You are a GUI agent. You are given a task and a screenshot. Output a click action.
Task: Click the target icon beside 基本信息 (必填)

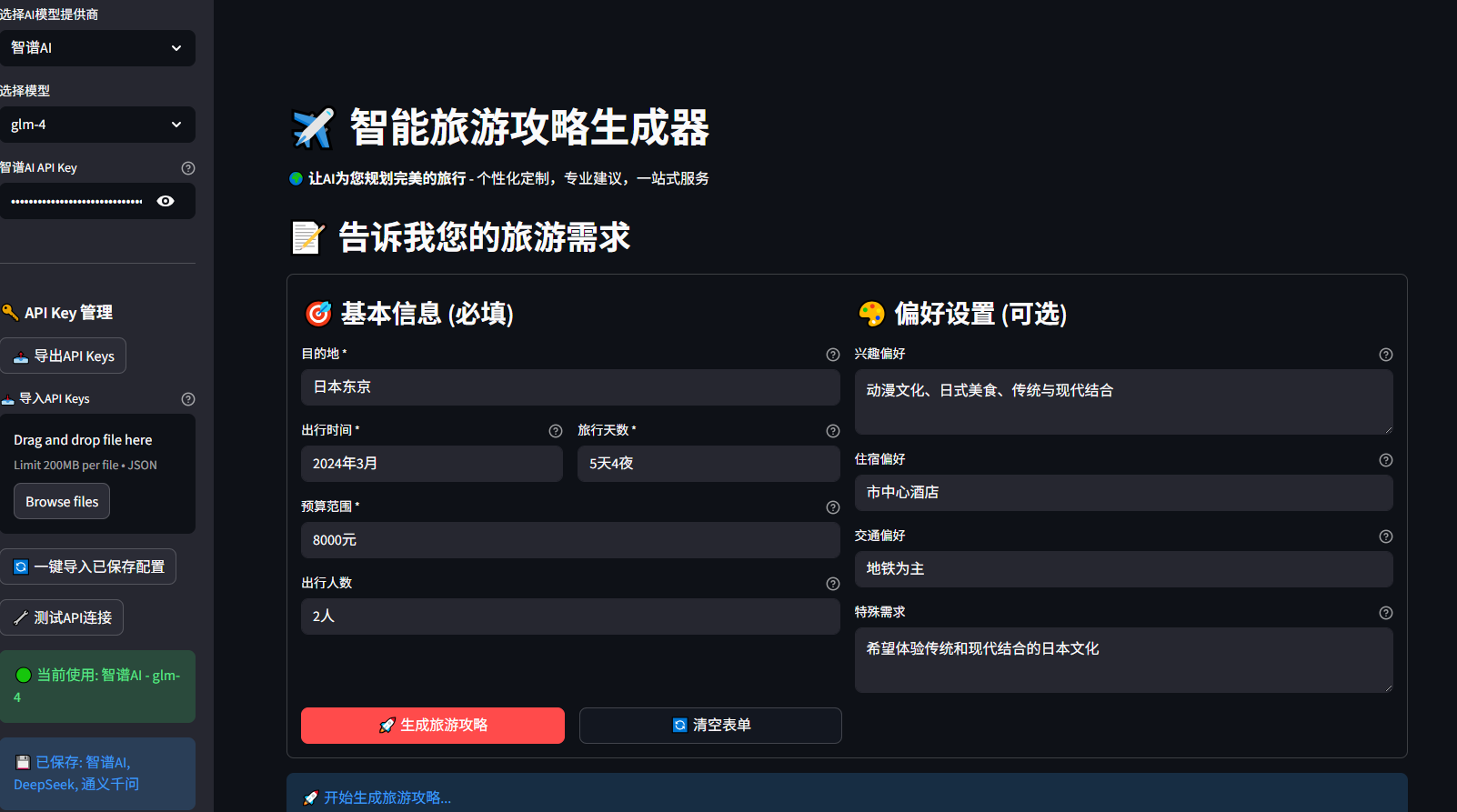click(318, 314)
